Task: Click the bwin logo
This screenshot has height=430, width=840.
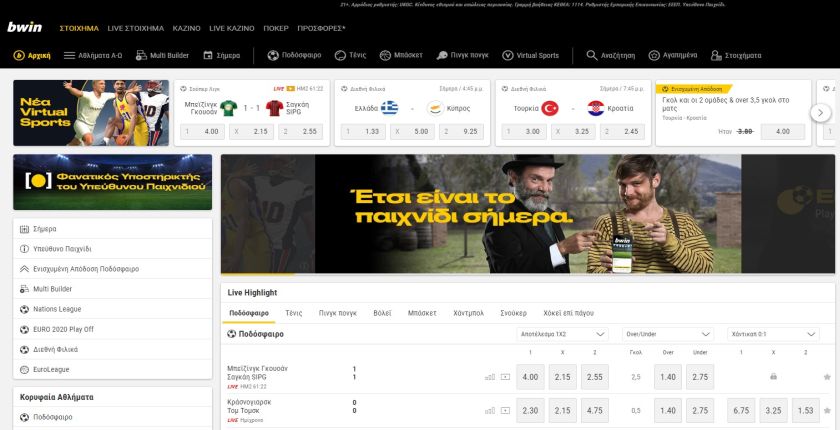Action: [25, 28]
